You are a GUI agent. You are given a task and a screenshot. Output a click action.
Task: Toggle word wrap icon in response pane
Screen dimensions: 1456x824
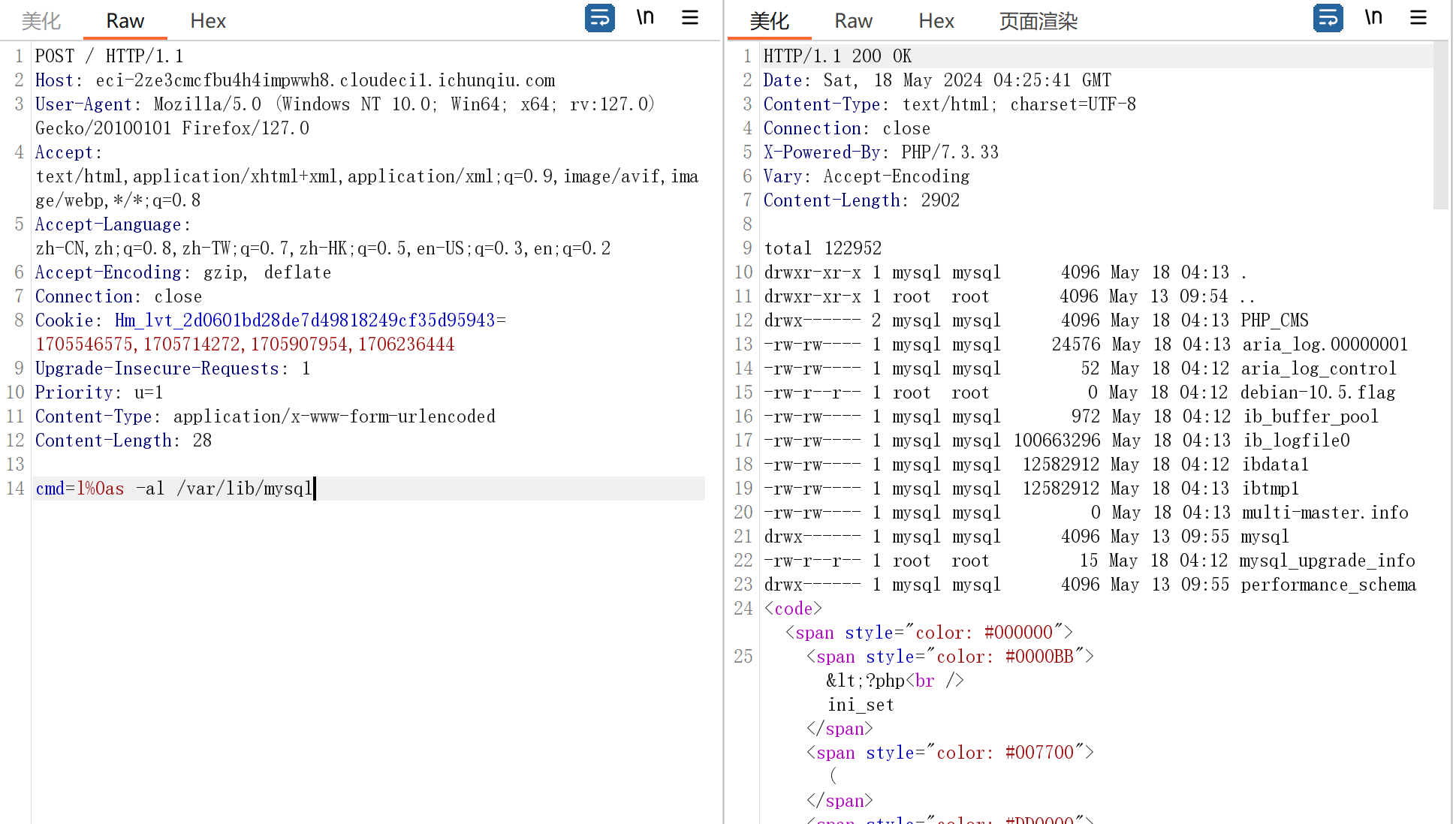tap(1328, 18)
